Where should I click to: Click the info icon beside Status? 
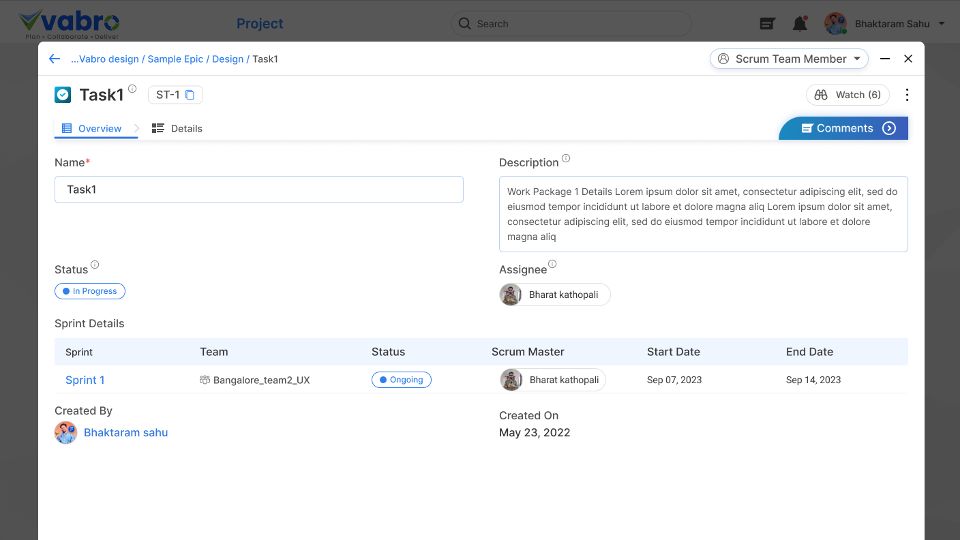tap(95, 265)
